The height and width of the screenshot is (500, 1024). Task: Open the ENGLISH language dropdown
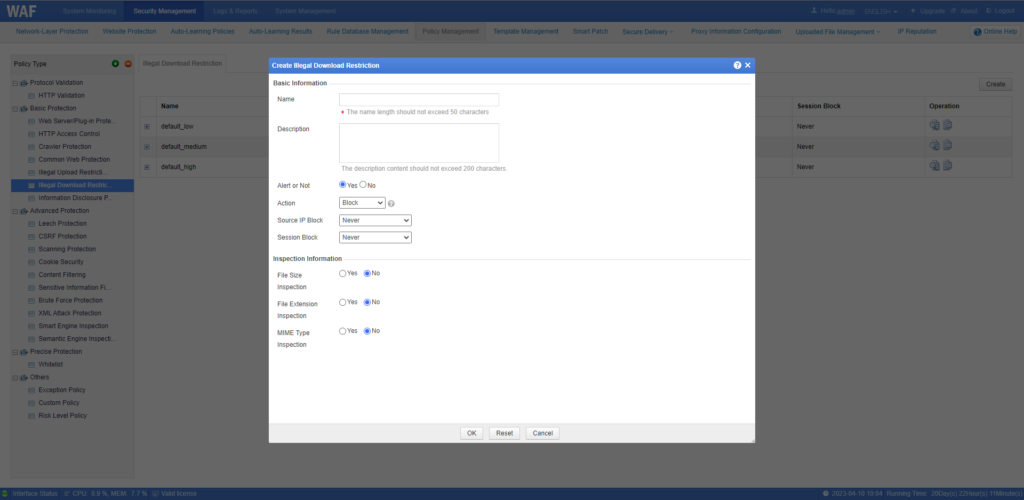point(880,11)
